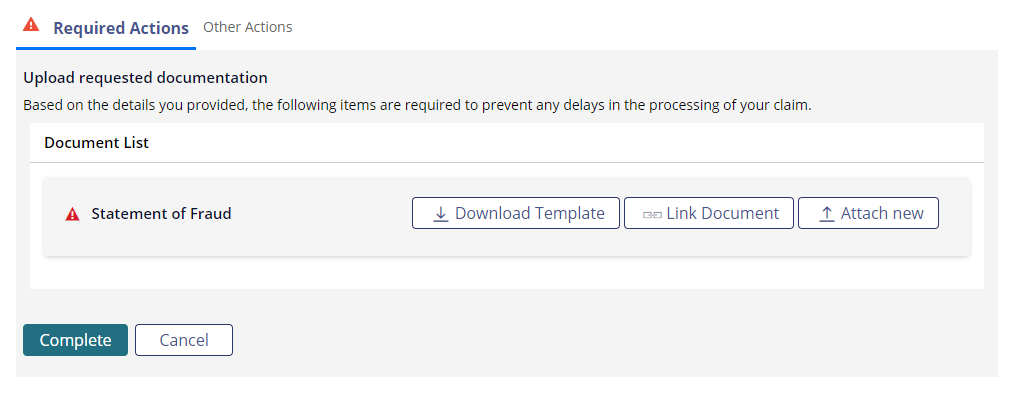Click the warning triangle next to Statement of Fraud
This screenshot has height=399, width=1013.
[x=72, y=214]
